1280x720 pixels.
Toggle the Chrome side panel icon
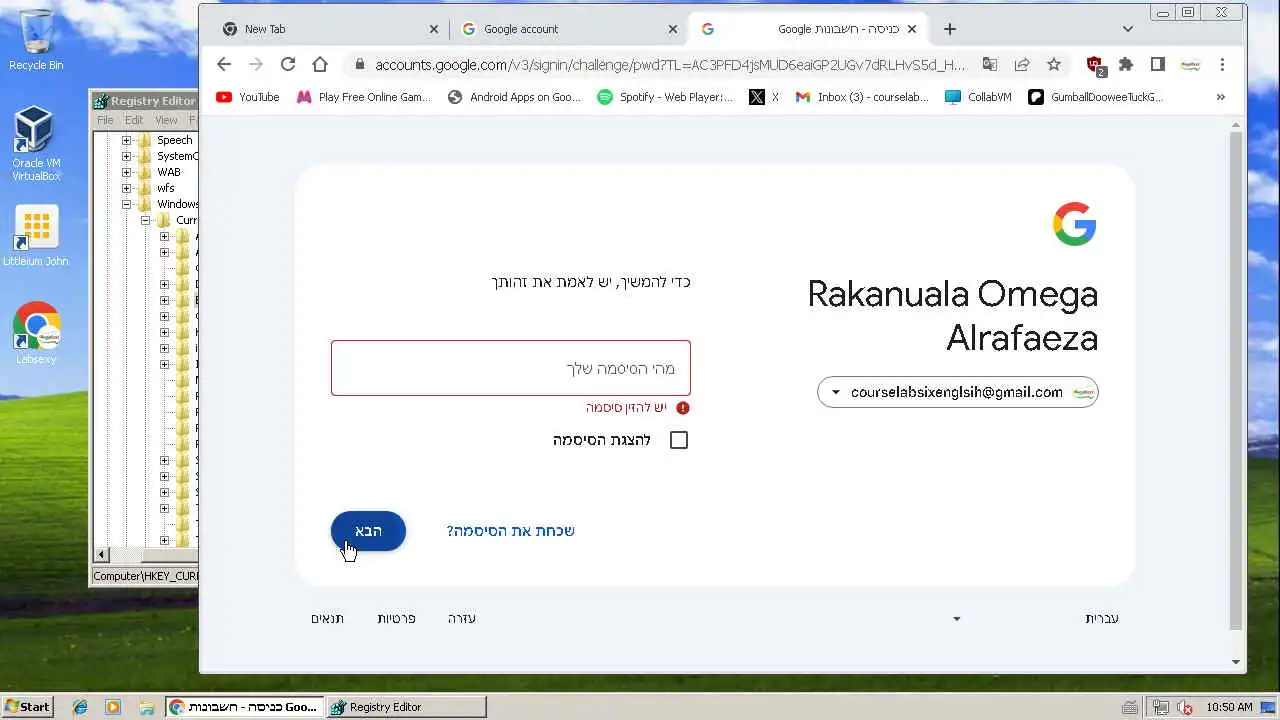pos(1158,64)
